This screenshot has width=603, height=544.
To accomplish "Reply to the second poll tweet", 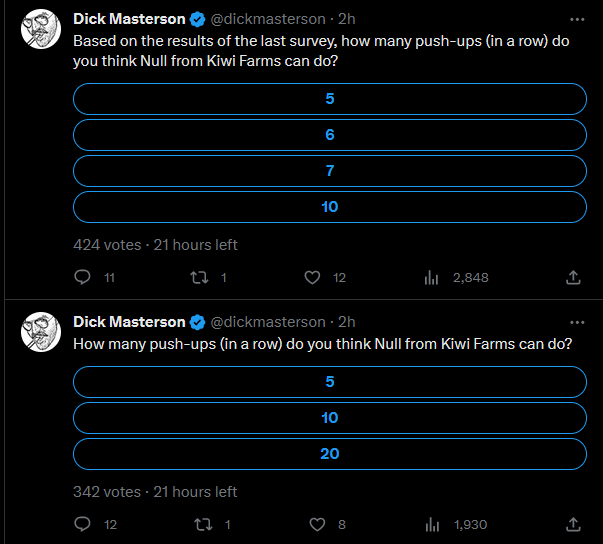I will 84,524.
